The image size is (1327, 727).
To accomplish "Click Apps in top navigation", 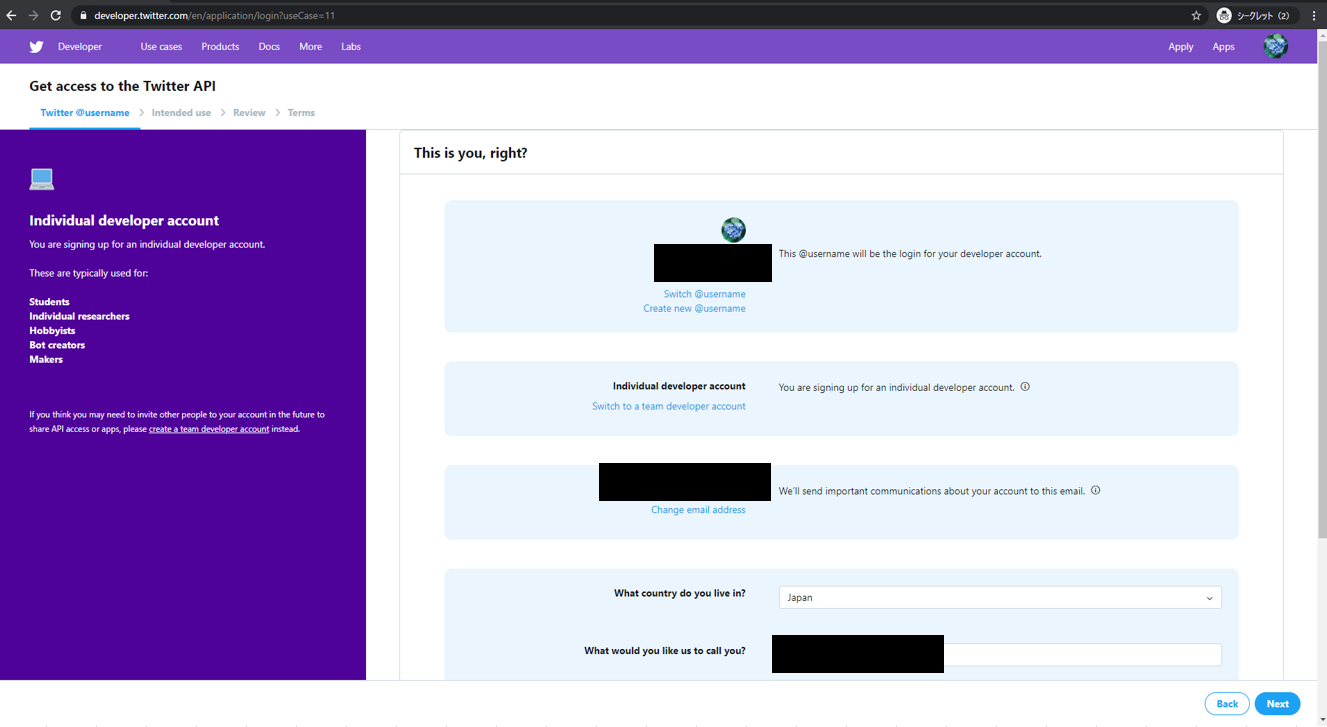I will (x=1223, y=47).
